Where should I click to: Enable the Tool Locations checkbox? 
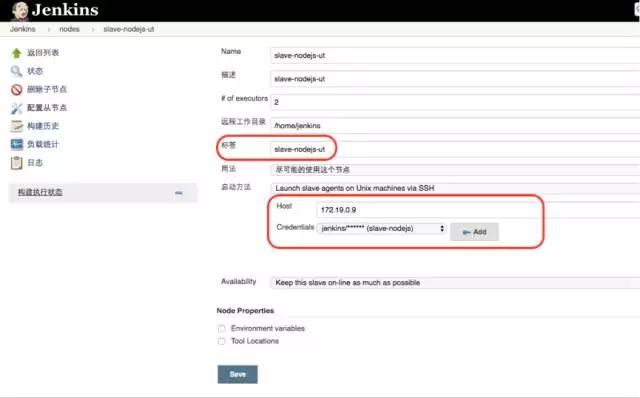tap(222, 341)
